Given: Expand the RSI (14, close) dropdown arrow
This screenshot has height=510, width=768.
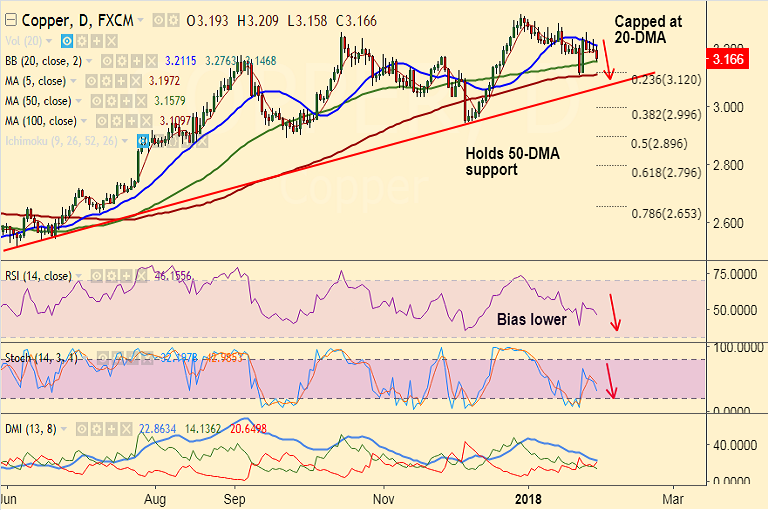Looking at the screenshot, I should 79,277.
